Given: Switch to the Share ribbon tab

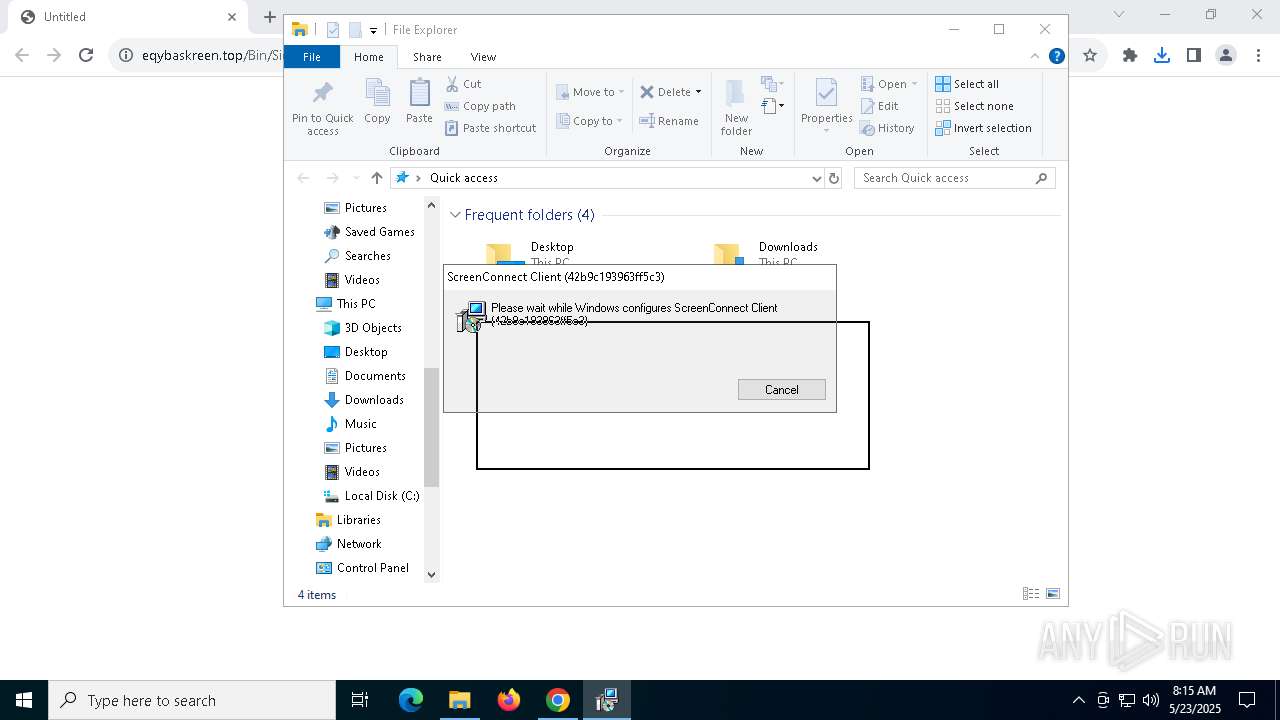Looking at the screenshot, I should [x=427, y=57].
